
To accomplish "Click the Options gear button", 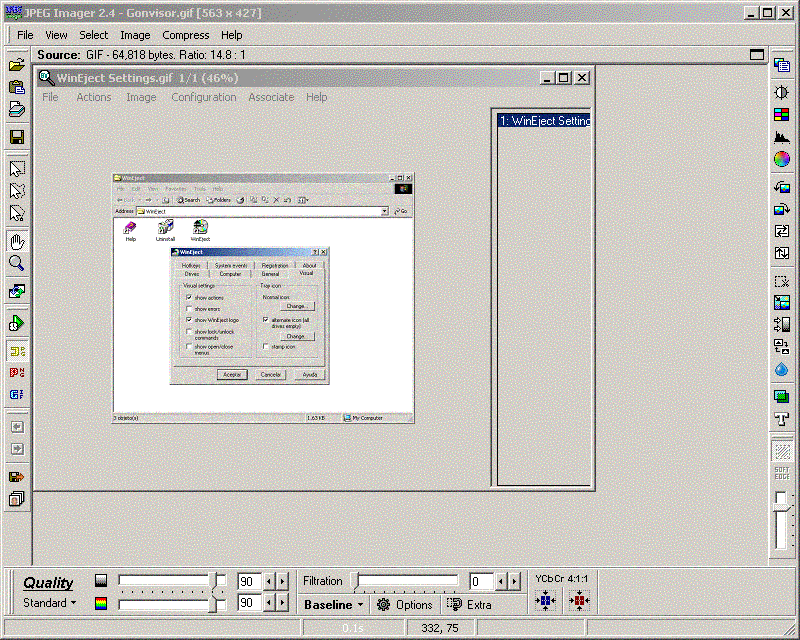I will coord(405,605).
